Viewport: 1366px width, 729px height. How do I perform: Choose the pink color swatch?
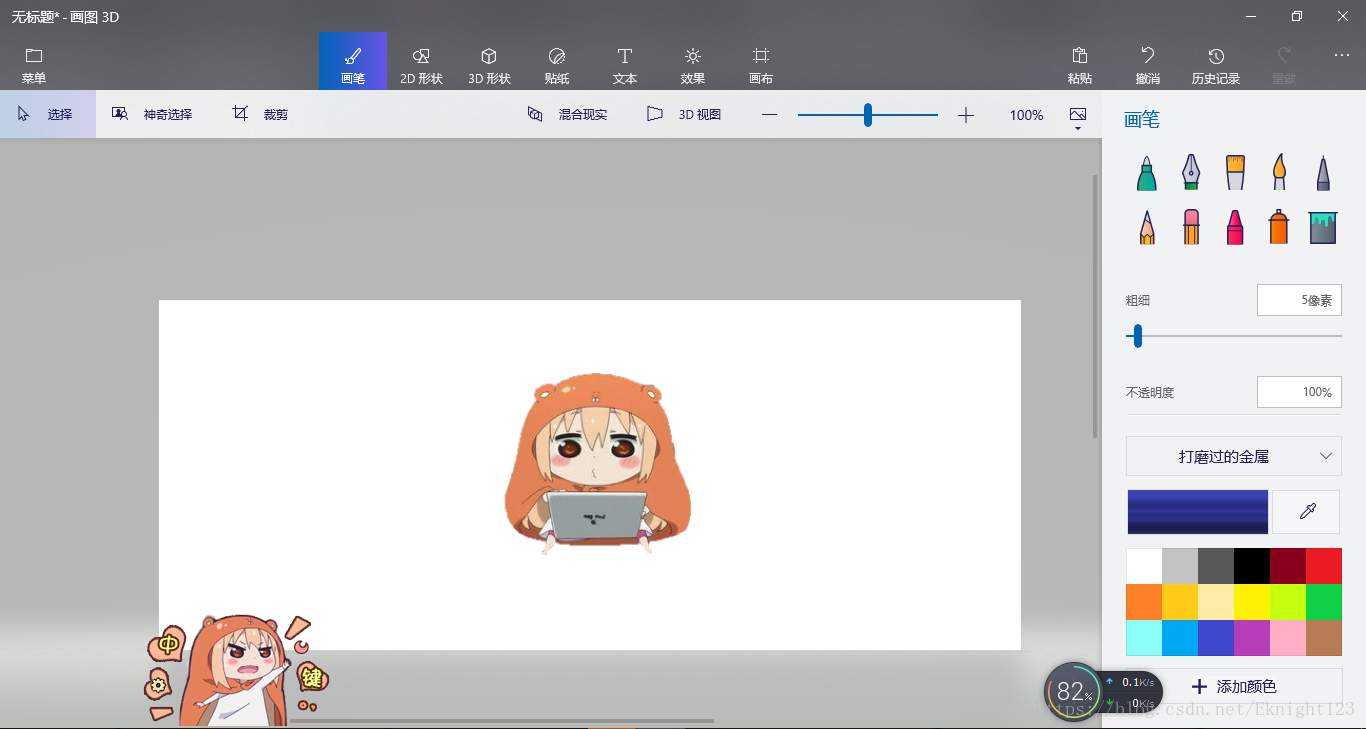[x=1288, y=638]
